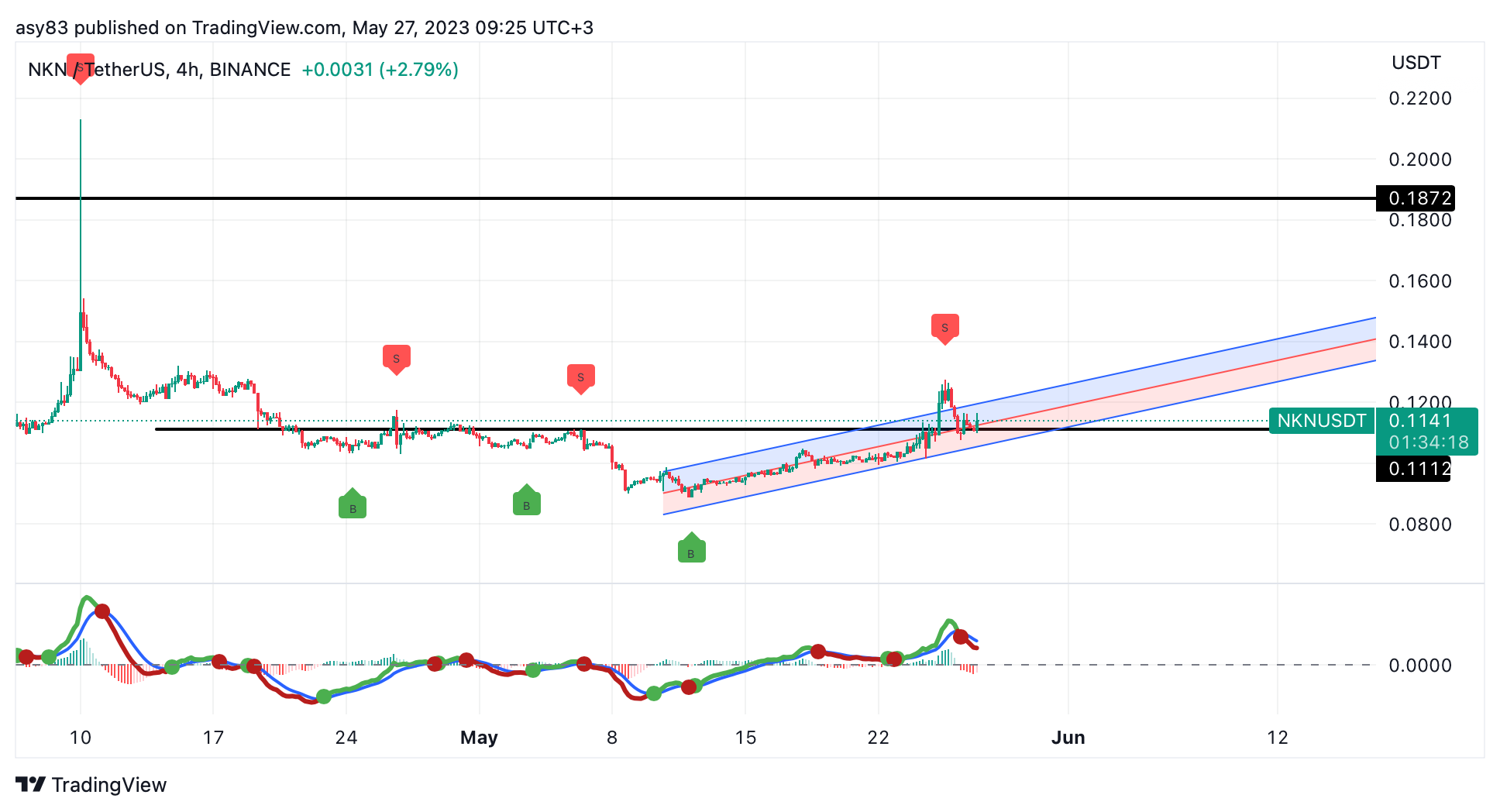This screenshot has height=812, width=1500.
Task: Click the May label on the time axis
Action: 479,738
